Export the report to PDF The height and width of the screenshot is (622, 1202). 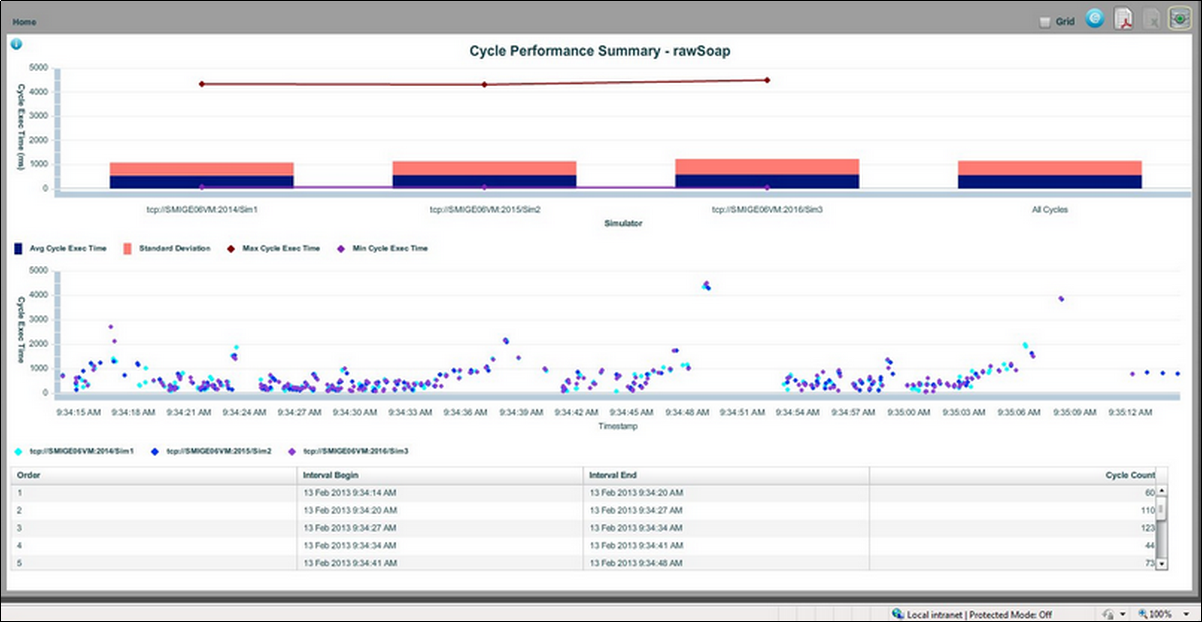point(1123,17)
